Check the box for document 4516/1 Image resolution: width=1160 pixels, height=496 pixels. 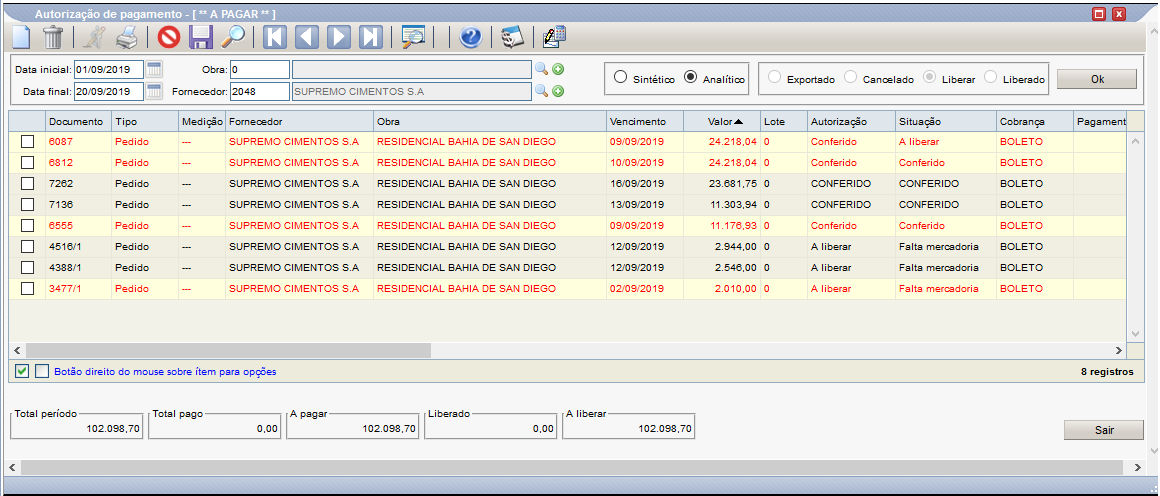(x=27, y=247)
